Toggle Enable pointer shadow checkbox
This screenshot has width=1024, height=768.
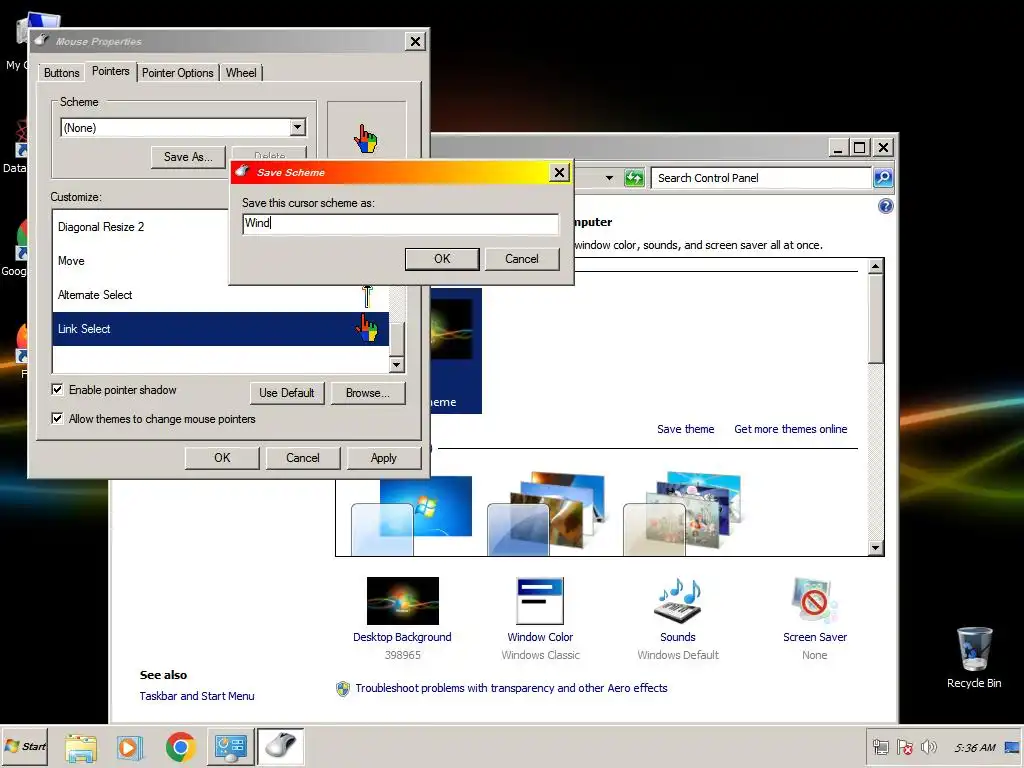(57, 390)
